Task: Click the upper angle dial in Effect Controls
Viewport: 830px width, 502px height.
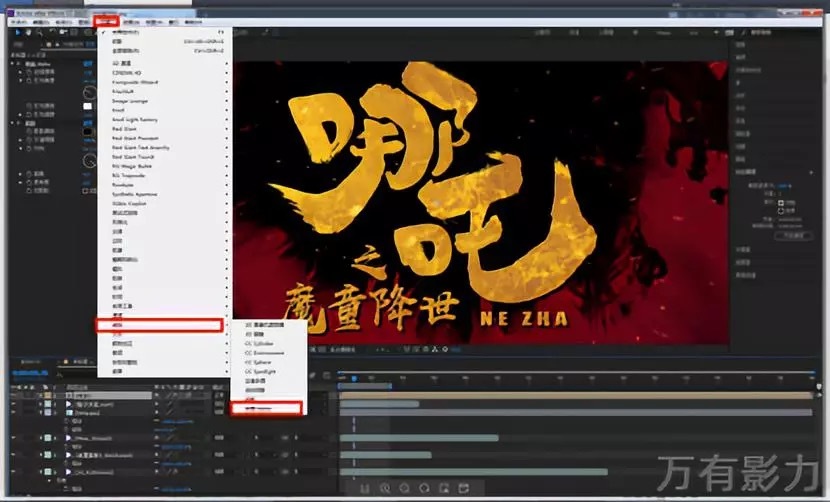Action: pos(89,91)
